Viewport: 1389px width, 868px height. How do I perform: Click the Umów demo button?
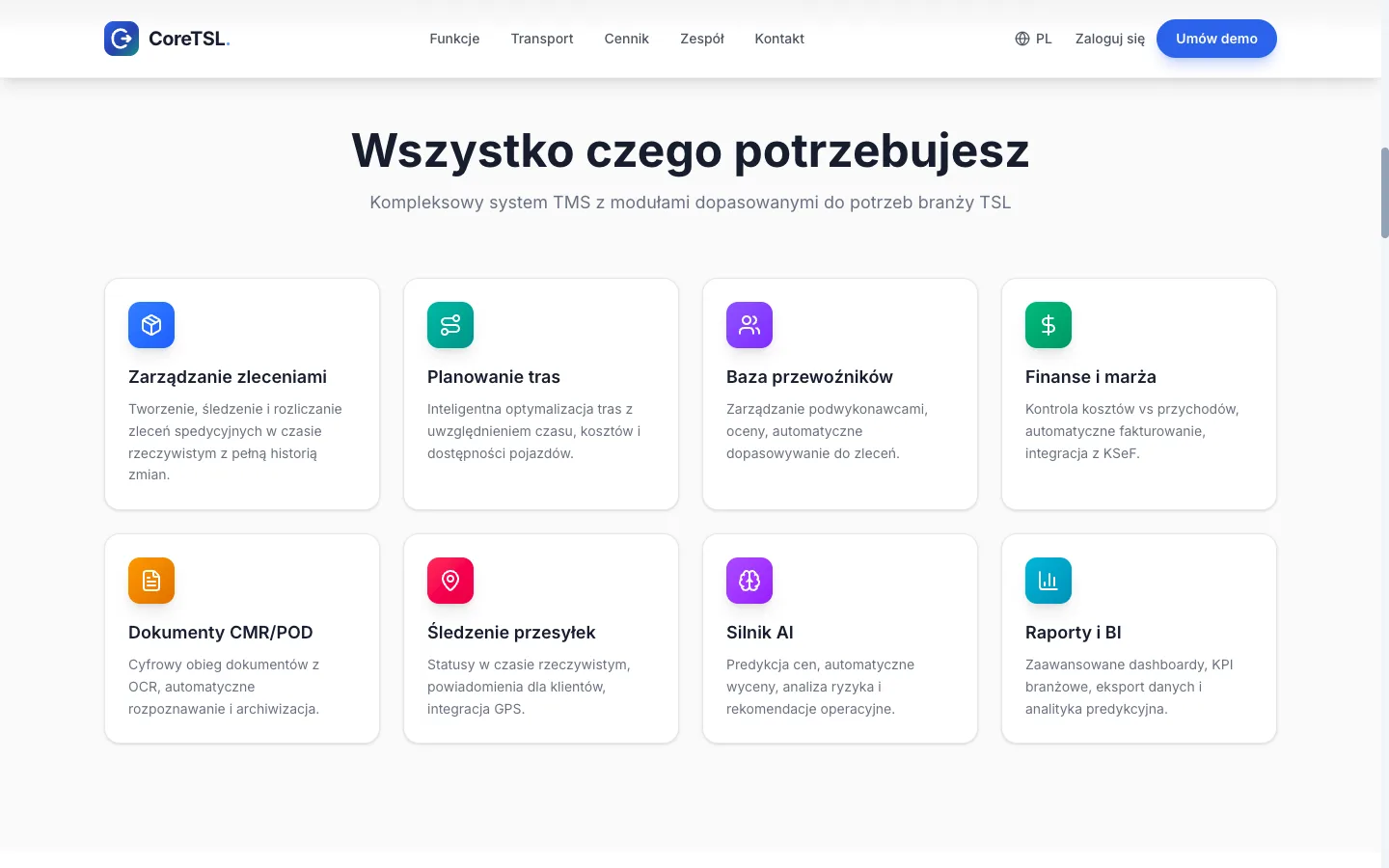(x=1216, y=39)
